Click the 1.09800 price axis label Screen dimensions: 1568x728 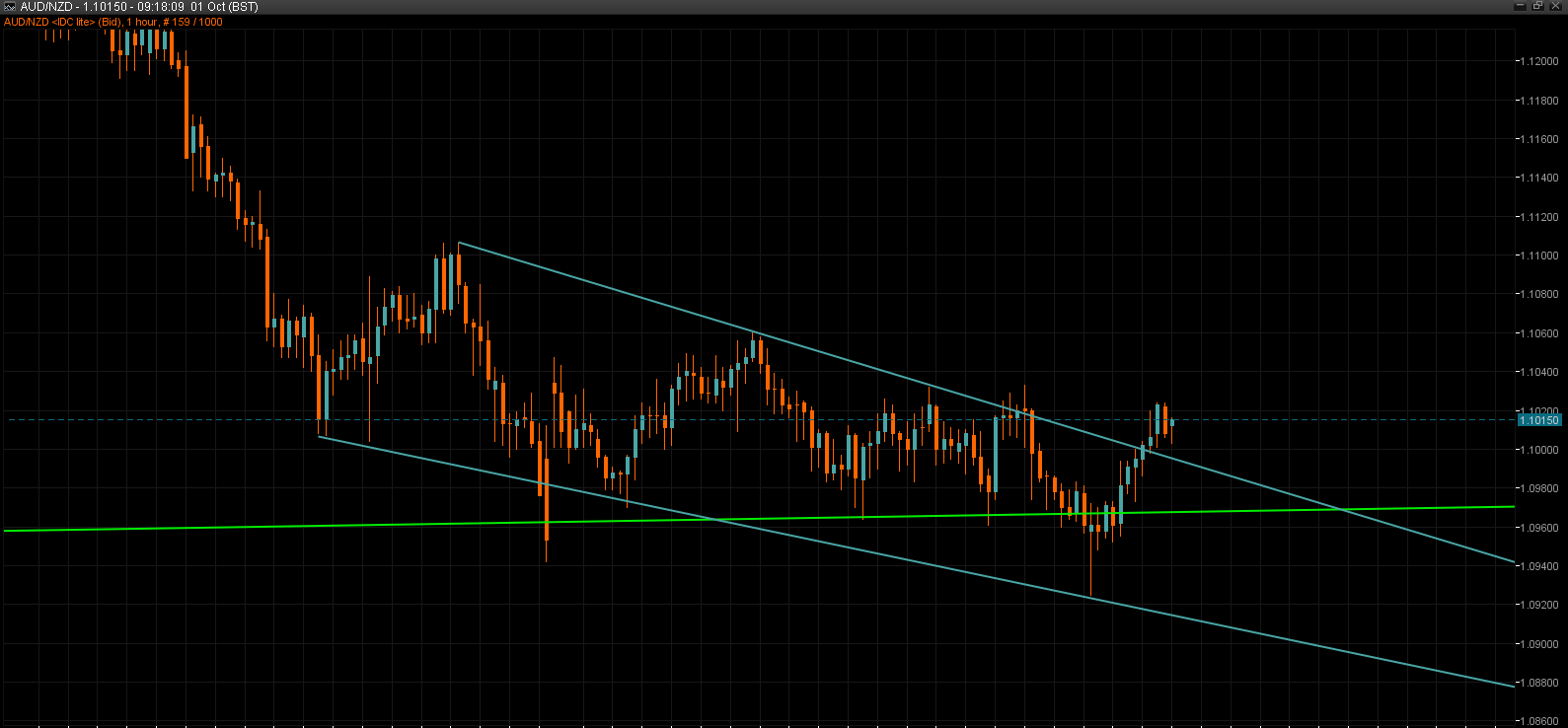point(1539,488)
